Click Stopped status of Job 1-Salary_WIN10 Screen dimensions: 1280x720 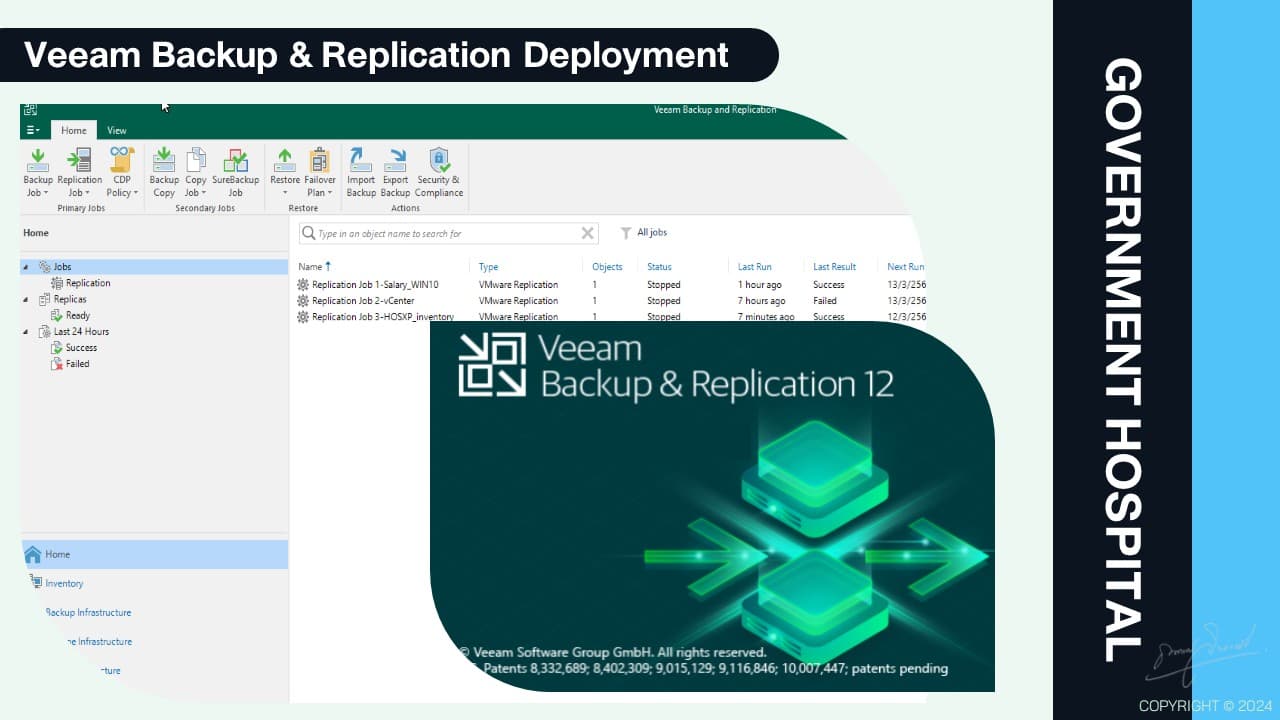pos(664,285)
